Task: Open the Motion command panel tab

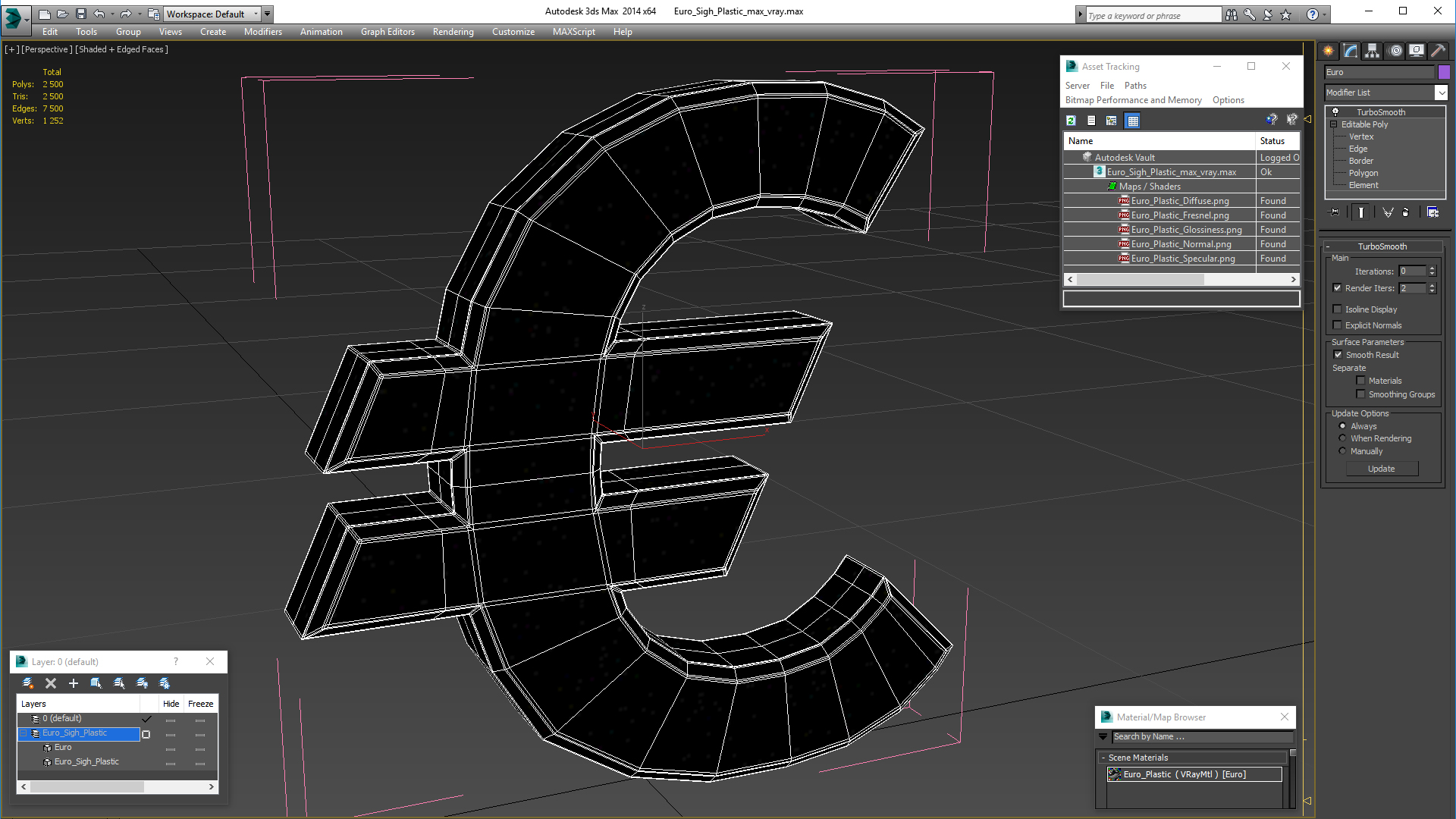Action: point(1395,51)
